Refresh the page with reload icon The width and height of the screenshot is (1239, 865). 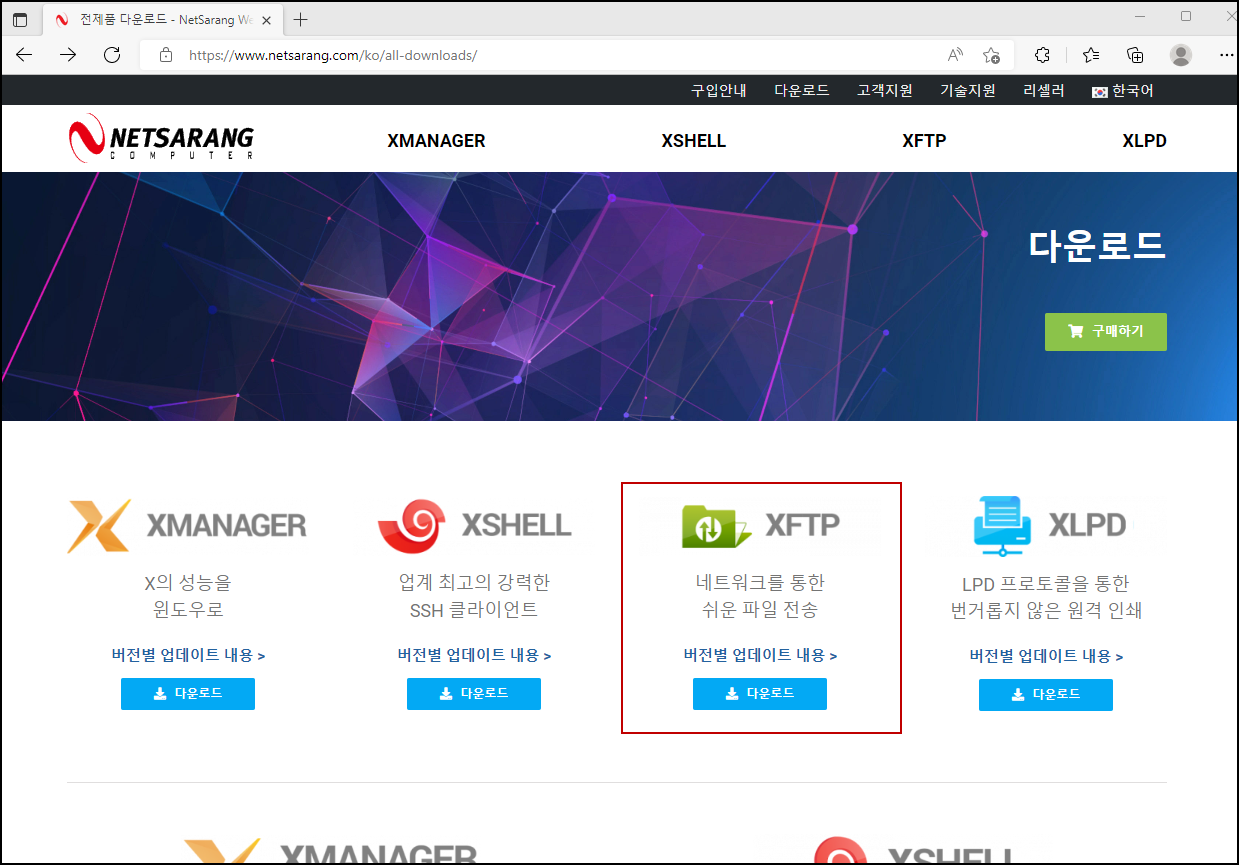click(112, 55)
